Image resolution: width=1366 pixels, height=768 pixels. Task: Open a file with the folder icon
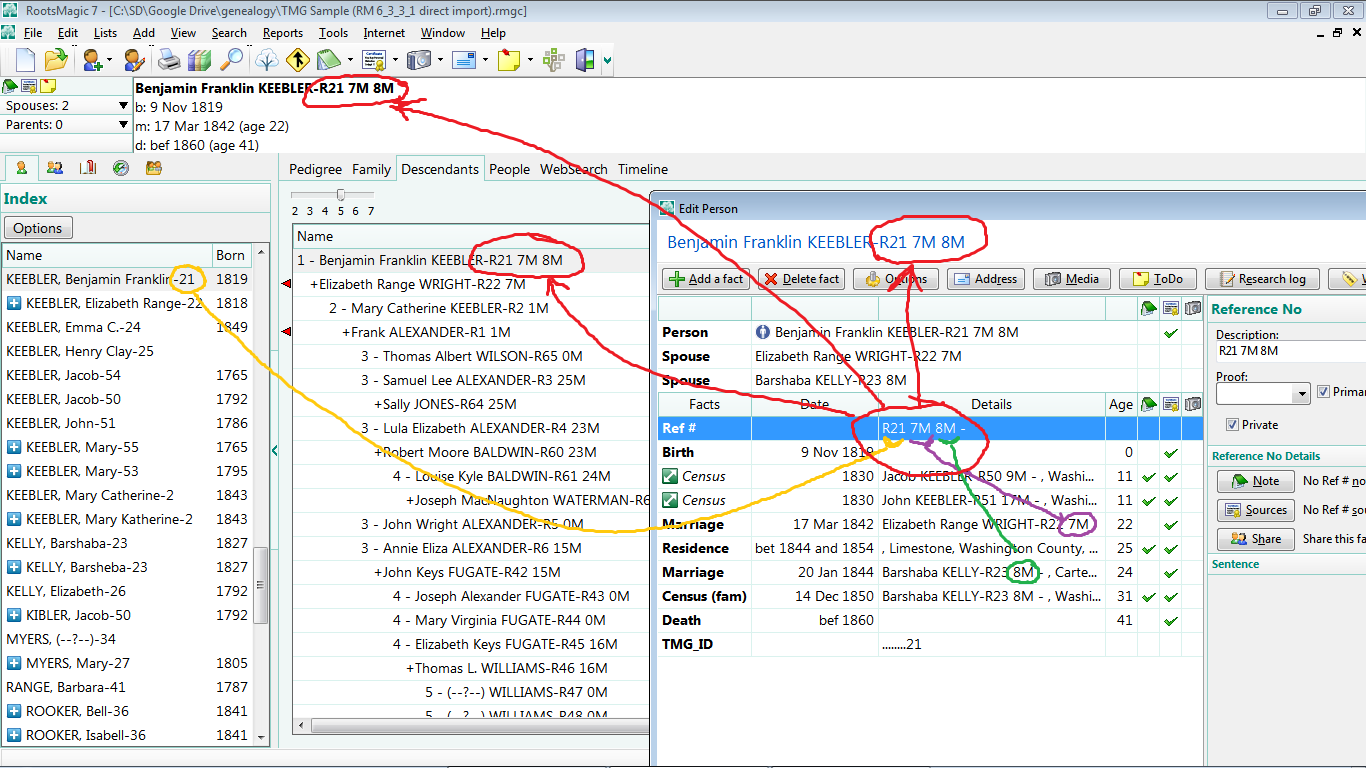[x=55, y=60]
